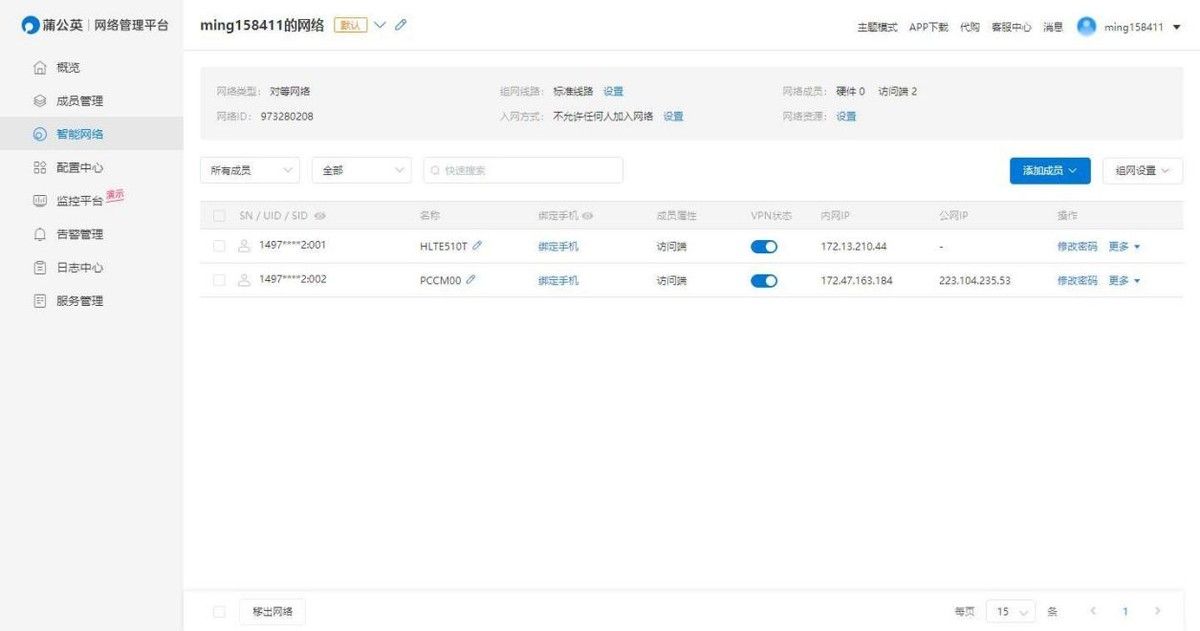Navigate to 配置中心 in sidebar
1200x631 pixels.
click(x=79, y=168)
